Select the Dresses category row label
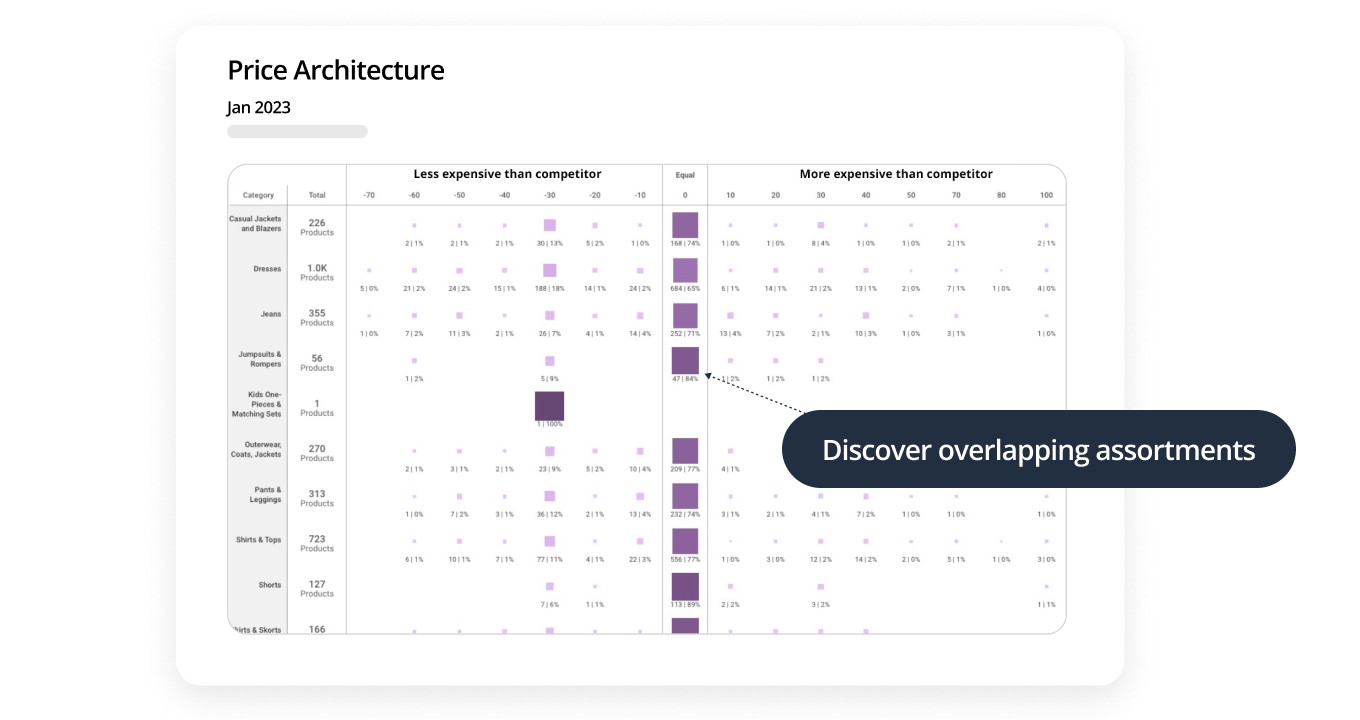 click(269, 269)
